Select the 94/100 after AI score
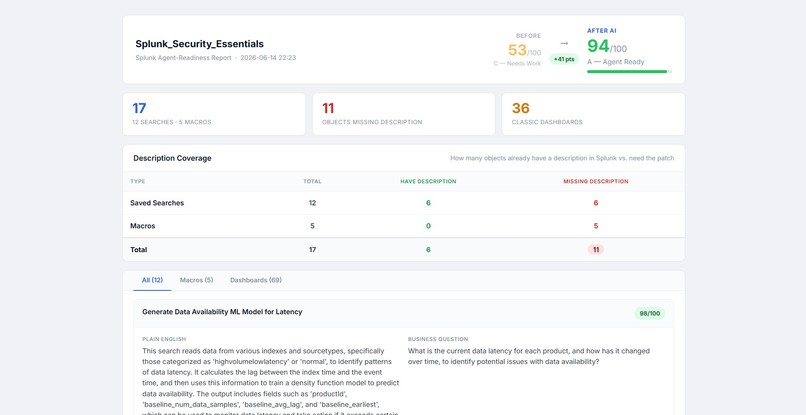Image resolution: width=806 pixels, height=415 pixels. coord(607,46)
